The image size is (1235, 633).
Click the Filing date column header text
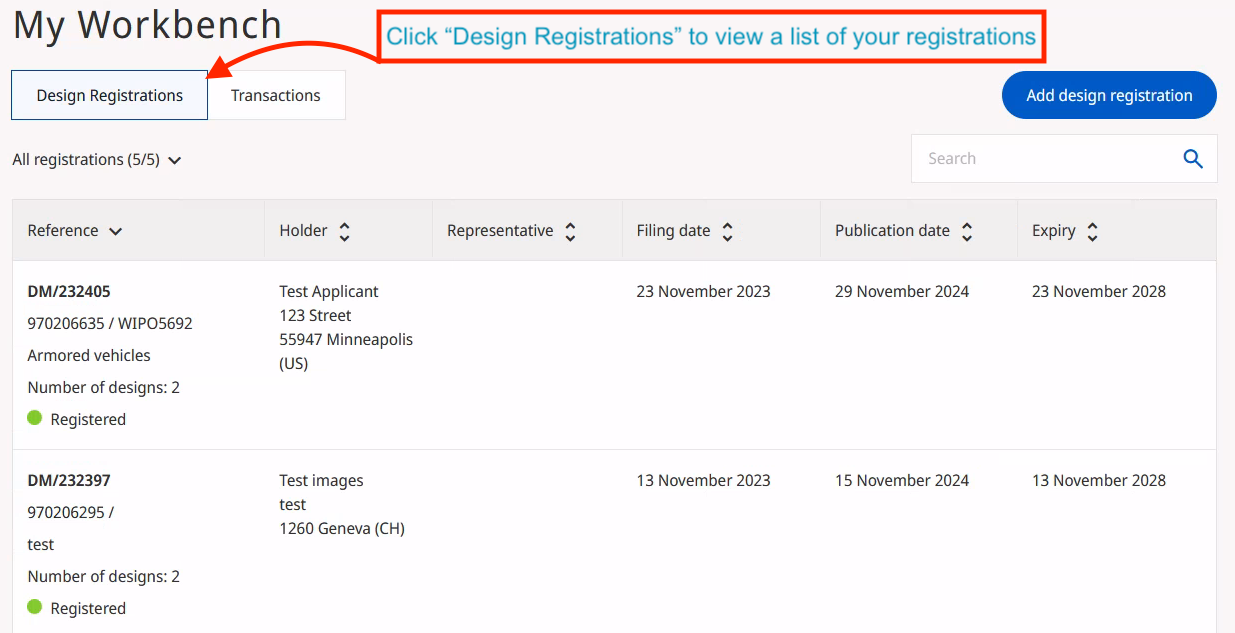tap(673, 231)
